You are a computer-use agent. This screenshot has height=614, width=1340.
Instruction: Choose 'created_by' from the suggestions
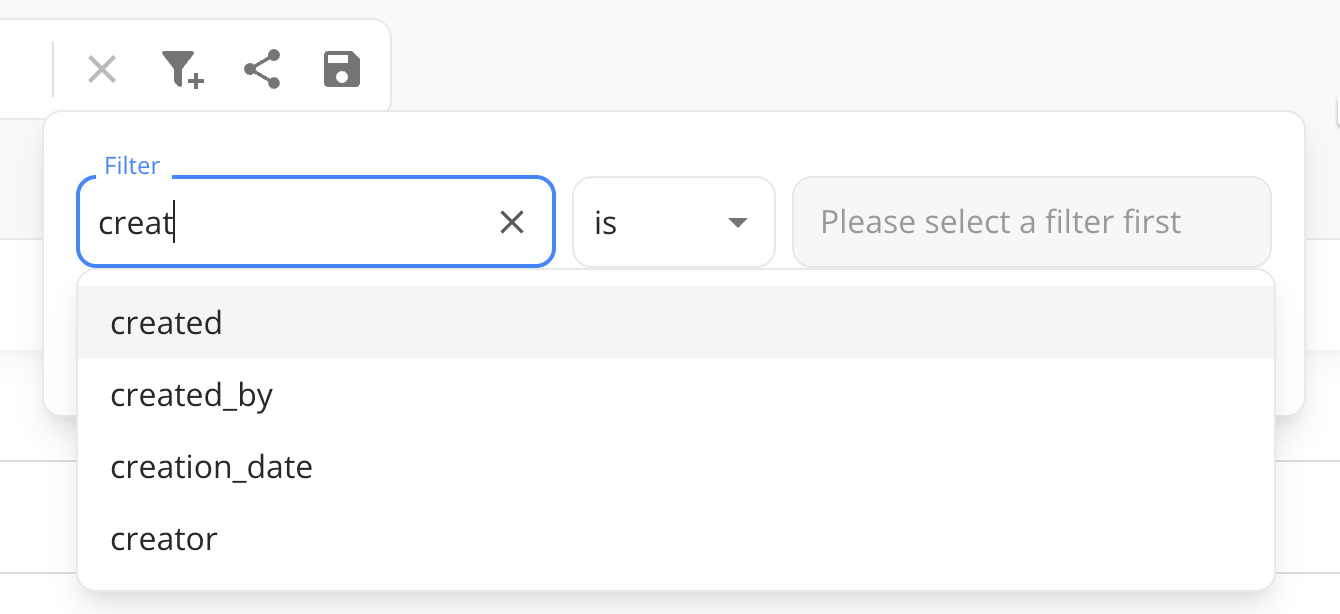[x=192, y=396]
